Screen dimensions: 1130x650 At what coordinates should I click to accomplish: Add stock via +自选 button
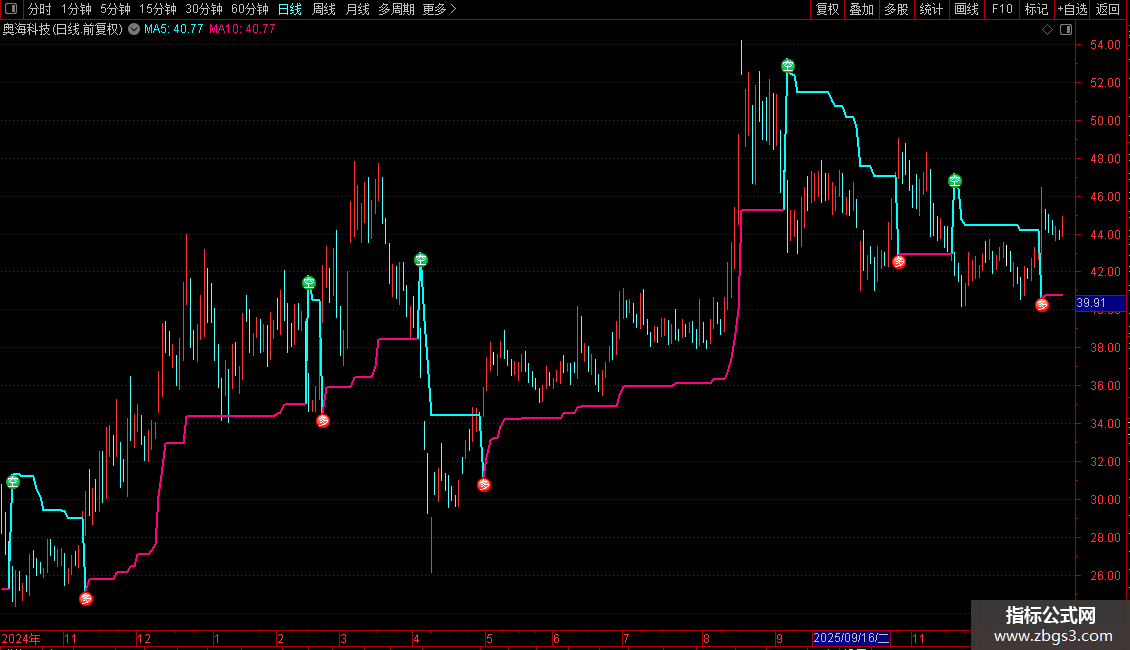(x=1072, y=9)
